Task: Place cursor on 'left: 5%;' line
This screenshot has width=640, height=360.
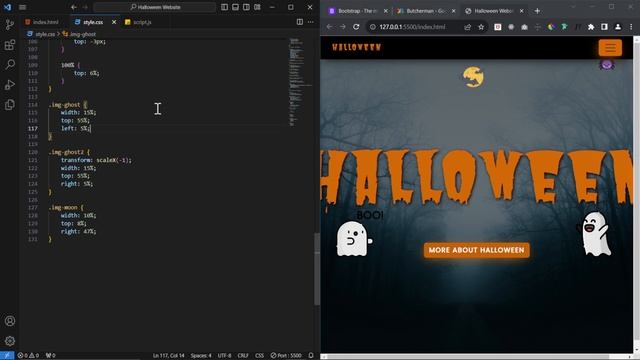Action: click(x=76, y=128)
